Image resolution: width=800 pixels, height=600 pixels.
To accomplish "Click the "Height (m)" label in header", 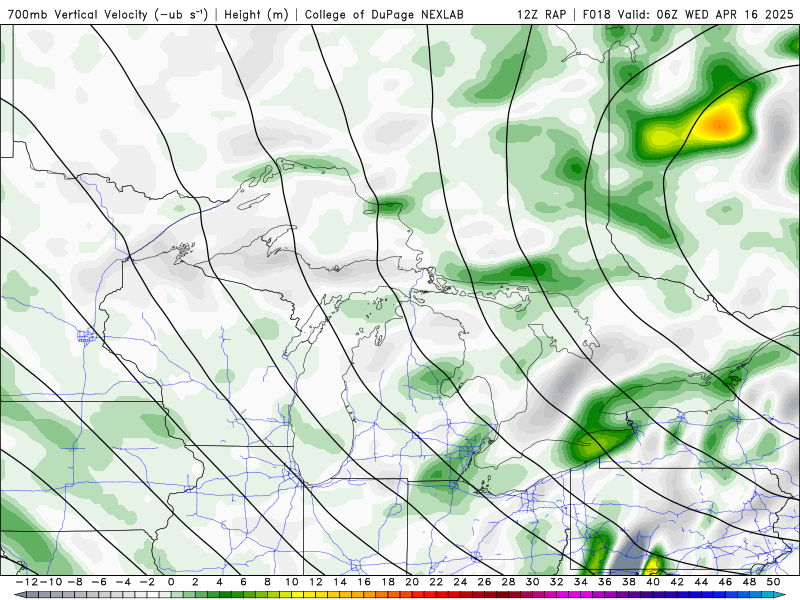I will 257,14.
